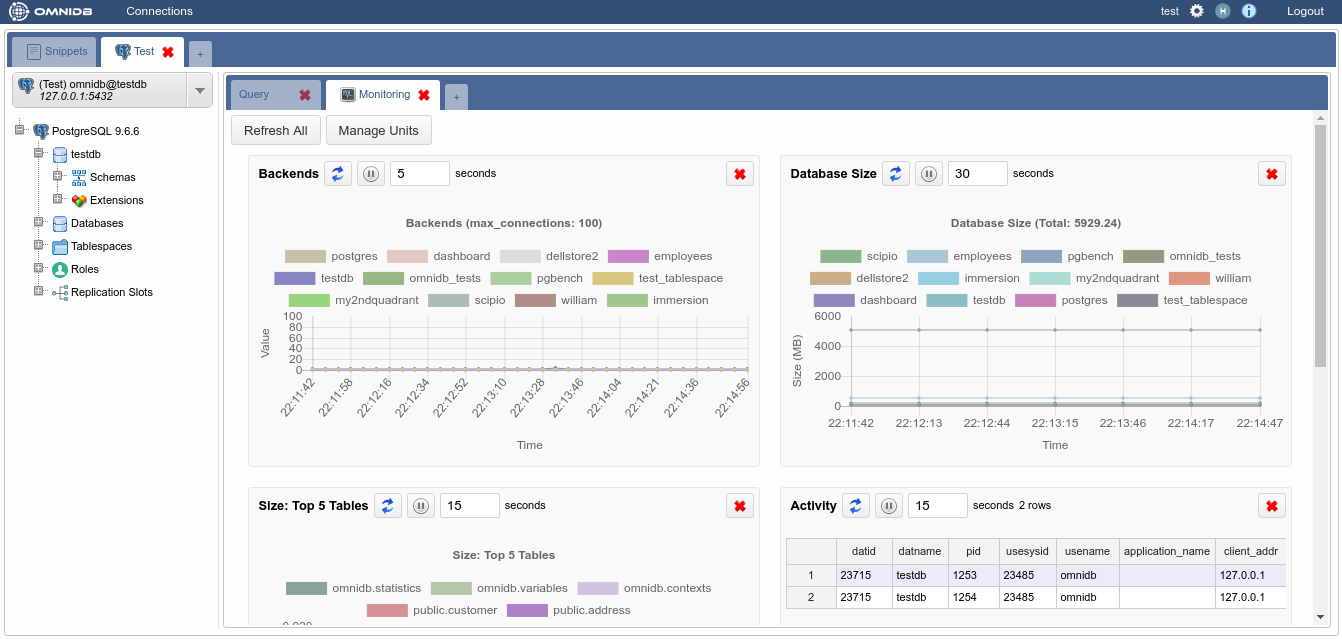Screen dimensions: 1342x639
Task: Click the Manage Units button
Action: point(378,131)
